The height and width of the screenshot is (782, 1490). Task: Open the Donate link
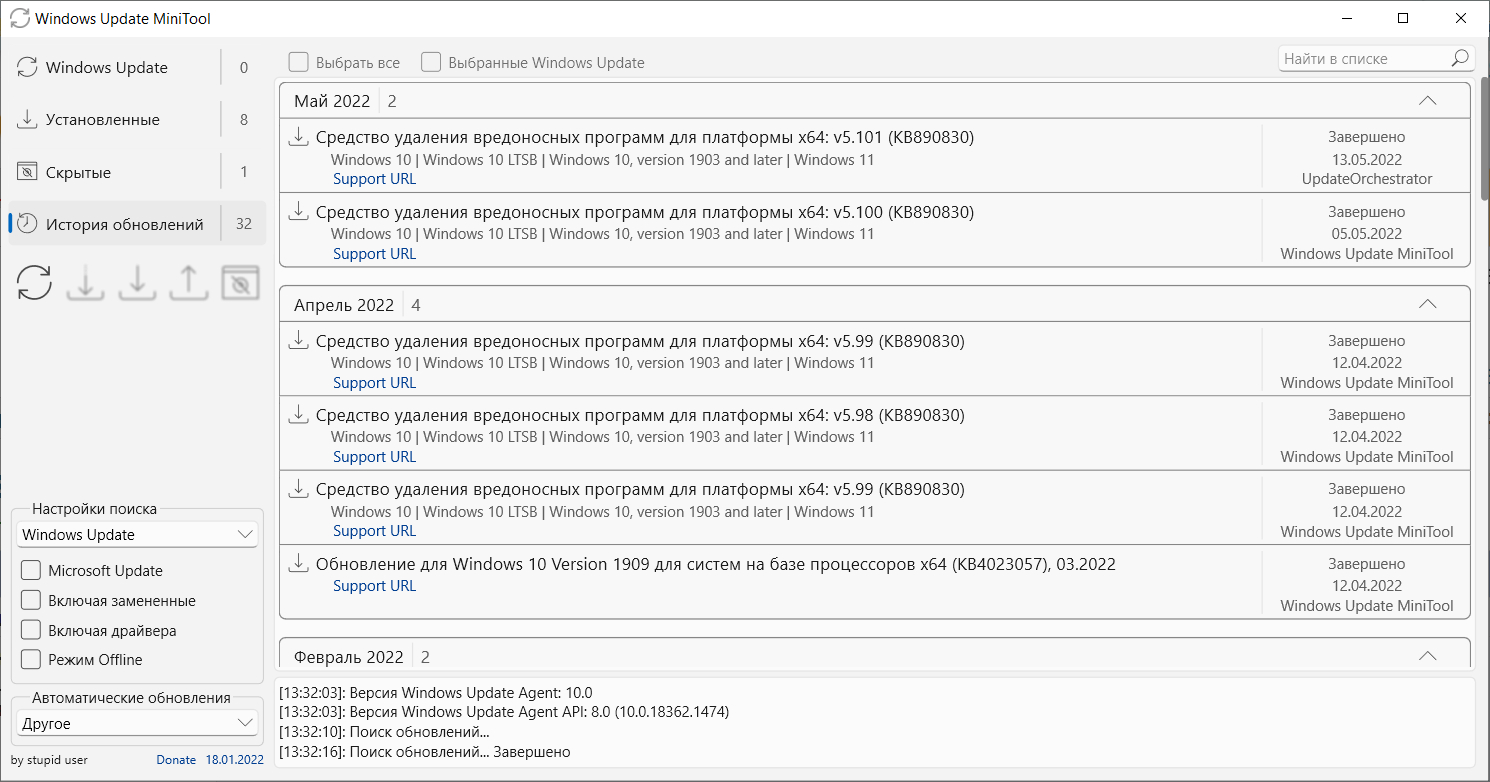176,760
